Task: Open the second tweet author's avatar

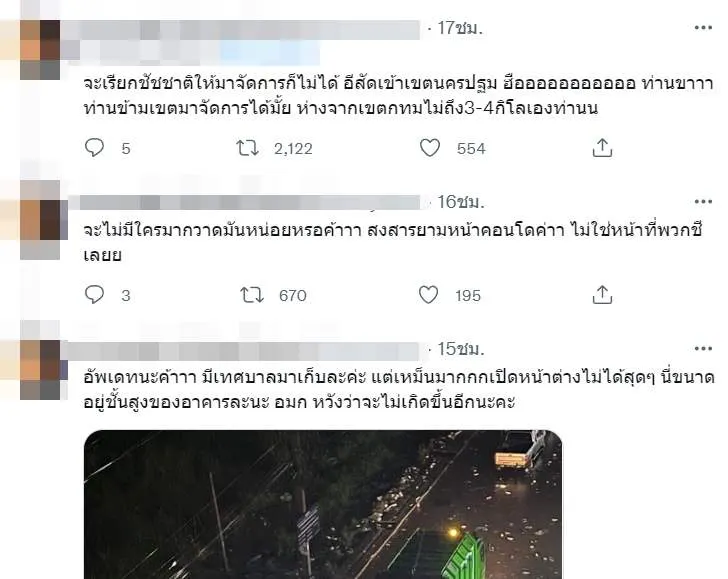Action: click(40, 220)
